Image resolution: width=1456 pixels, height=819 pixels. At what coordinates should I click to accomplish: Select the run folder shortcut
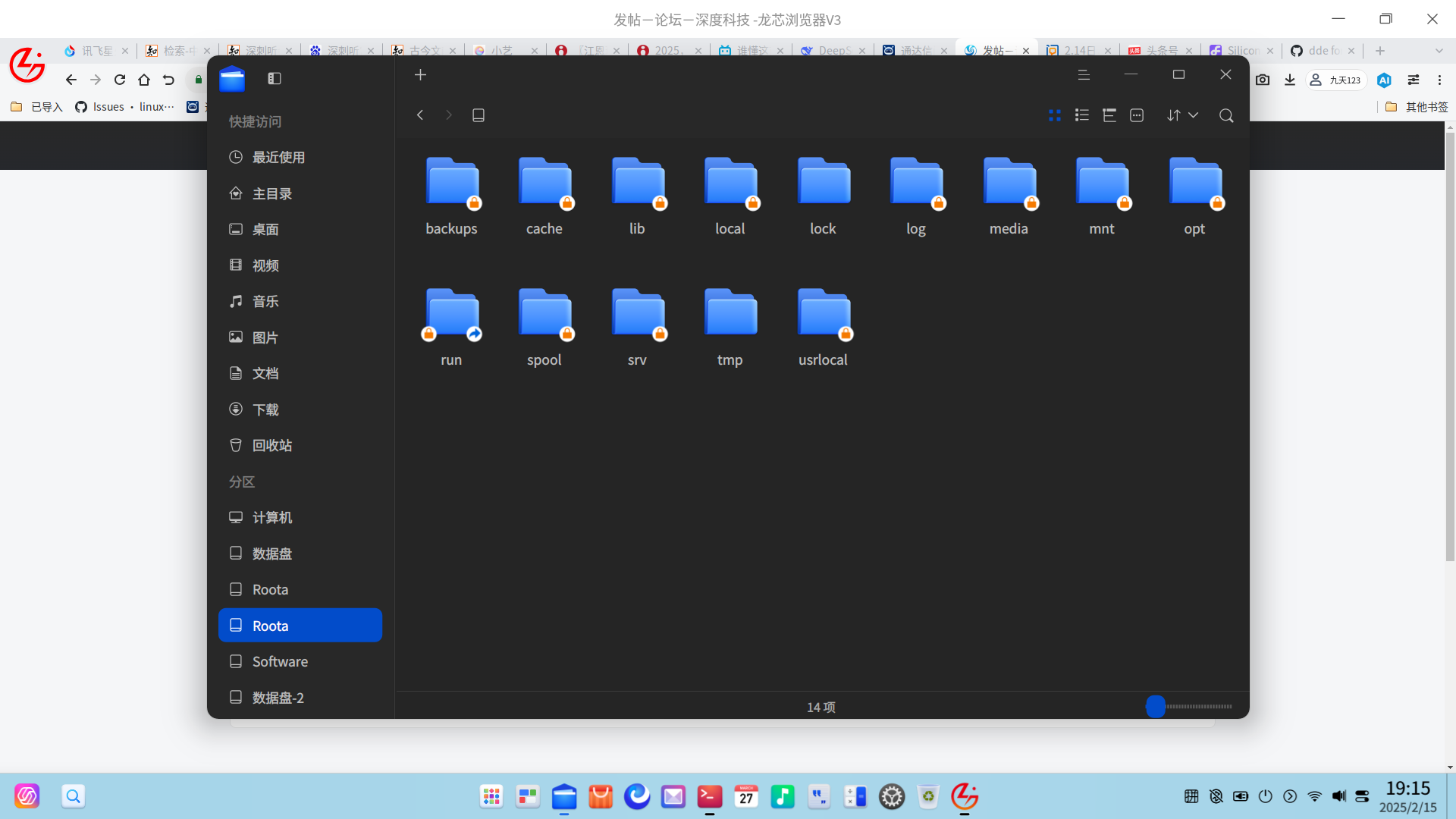(452, 327)
